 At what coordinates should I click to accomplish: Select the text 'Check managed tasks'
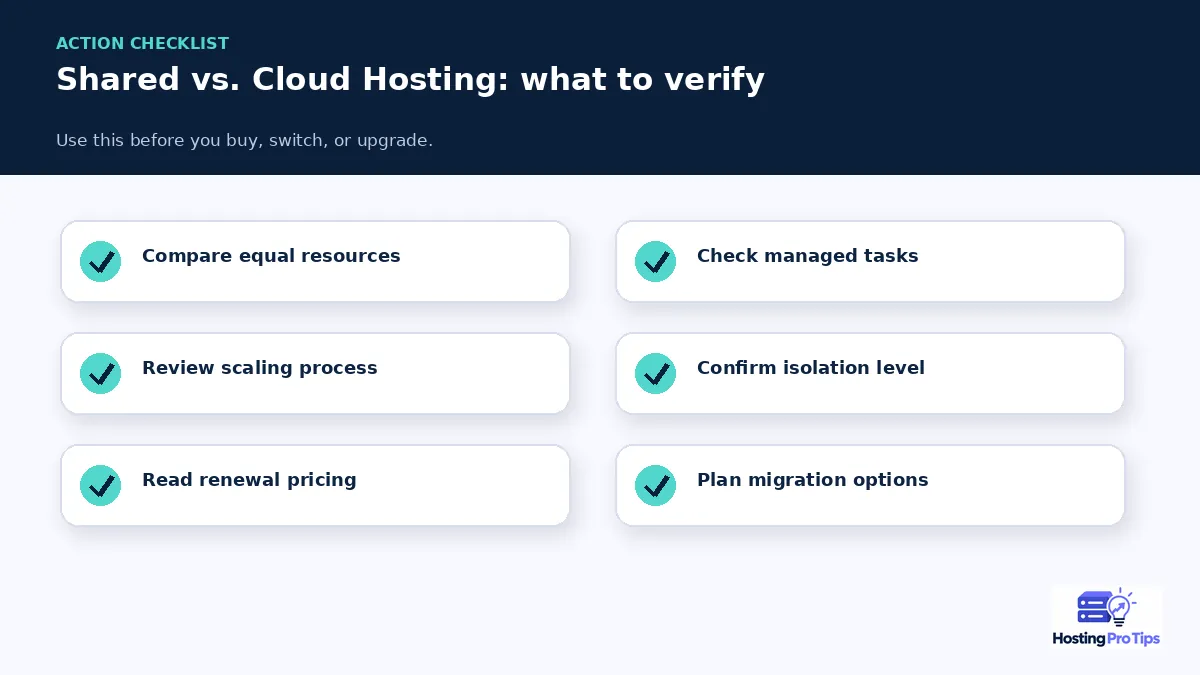[807, 256]
